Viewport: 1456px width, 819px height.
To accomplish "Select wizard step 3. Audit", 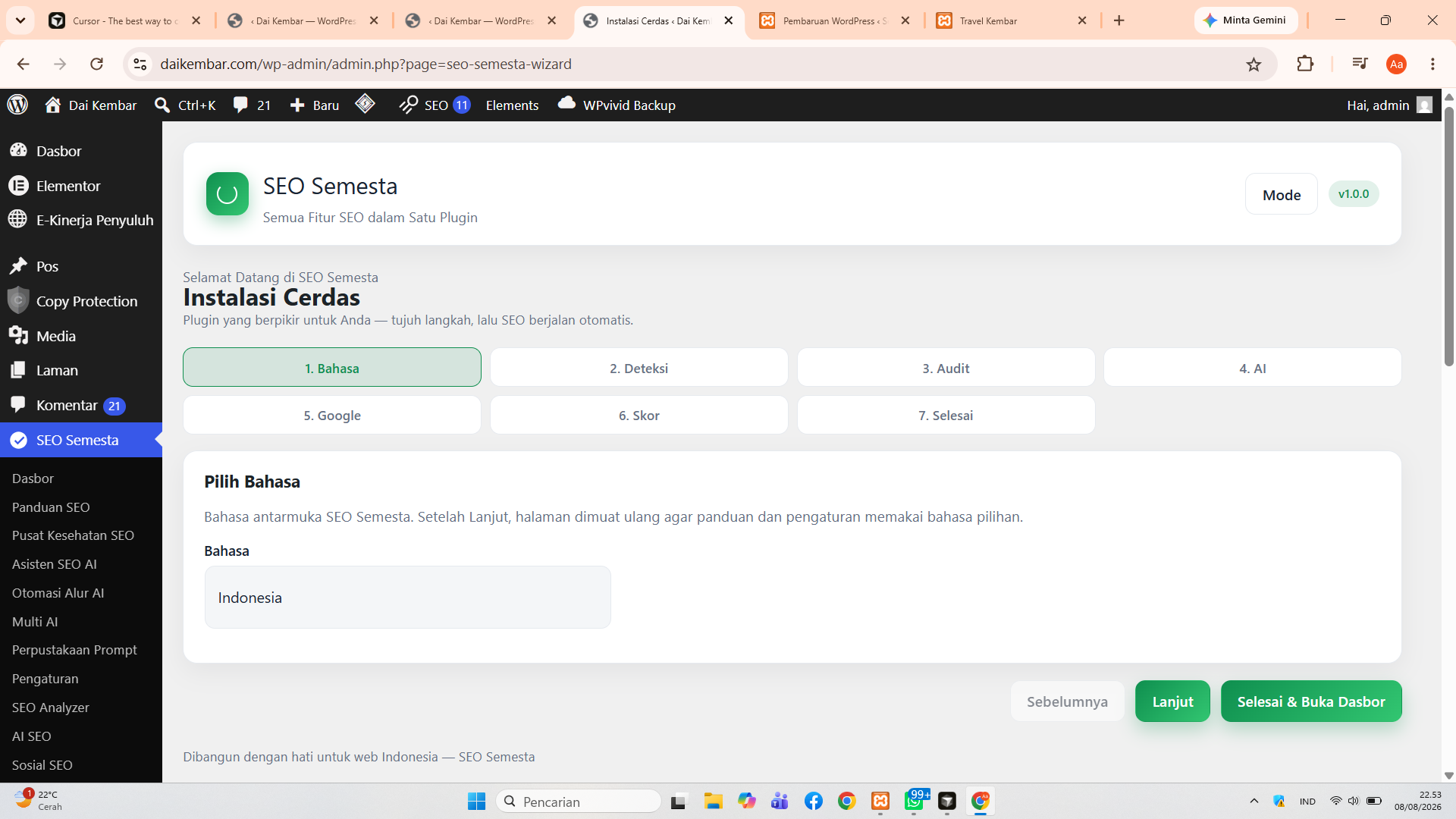I will [946, 368].
